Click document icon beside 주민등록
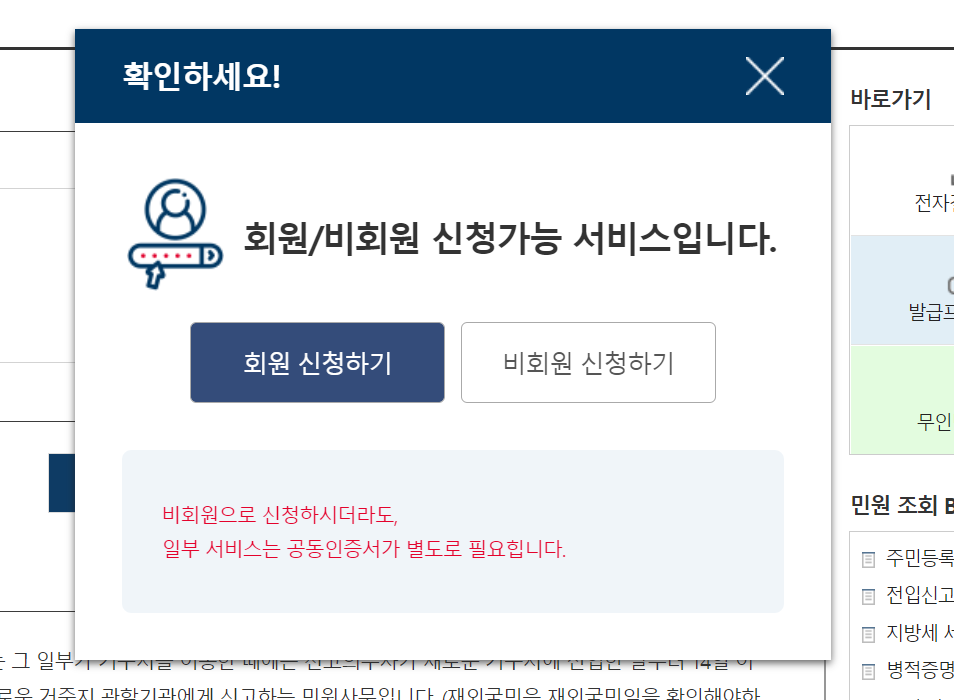This screenshot has width=954, height=700. [x=869, y=560]
